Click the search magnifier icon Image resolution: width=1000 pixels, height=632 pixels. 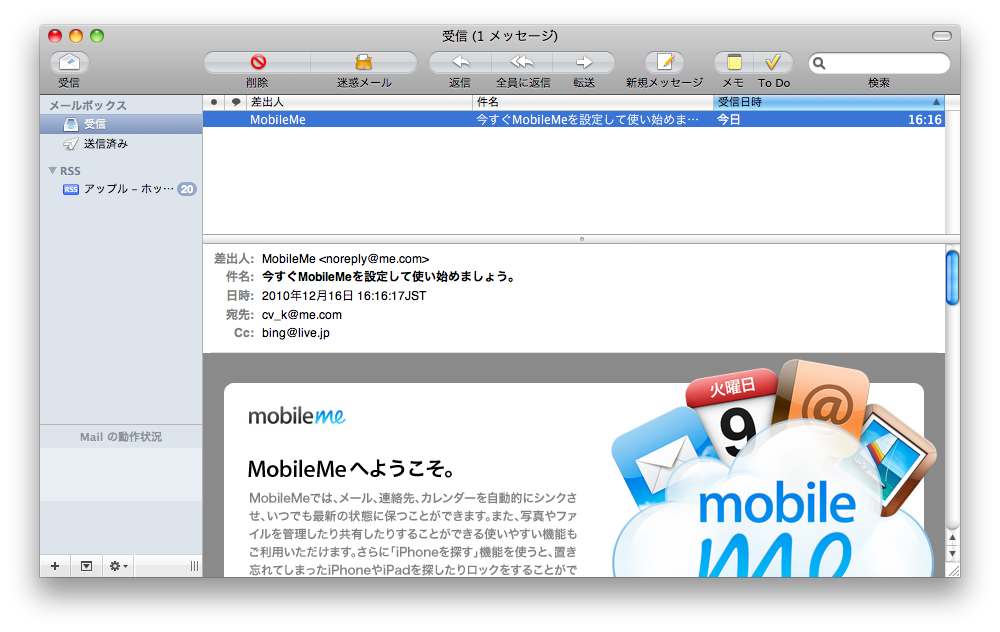point(819,63)
